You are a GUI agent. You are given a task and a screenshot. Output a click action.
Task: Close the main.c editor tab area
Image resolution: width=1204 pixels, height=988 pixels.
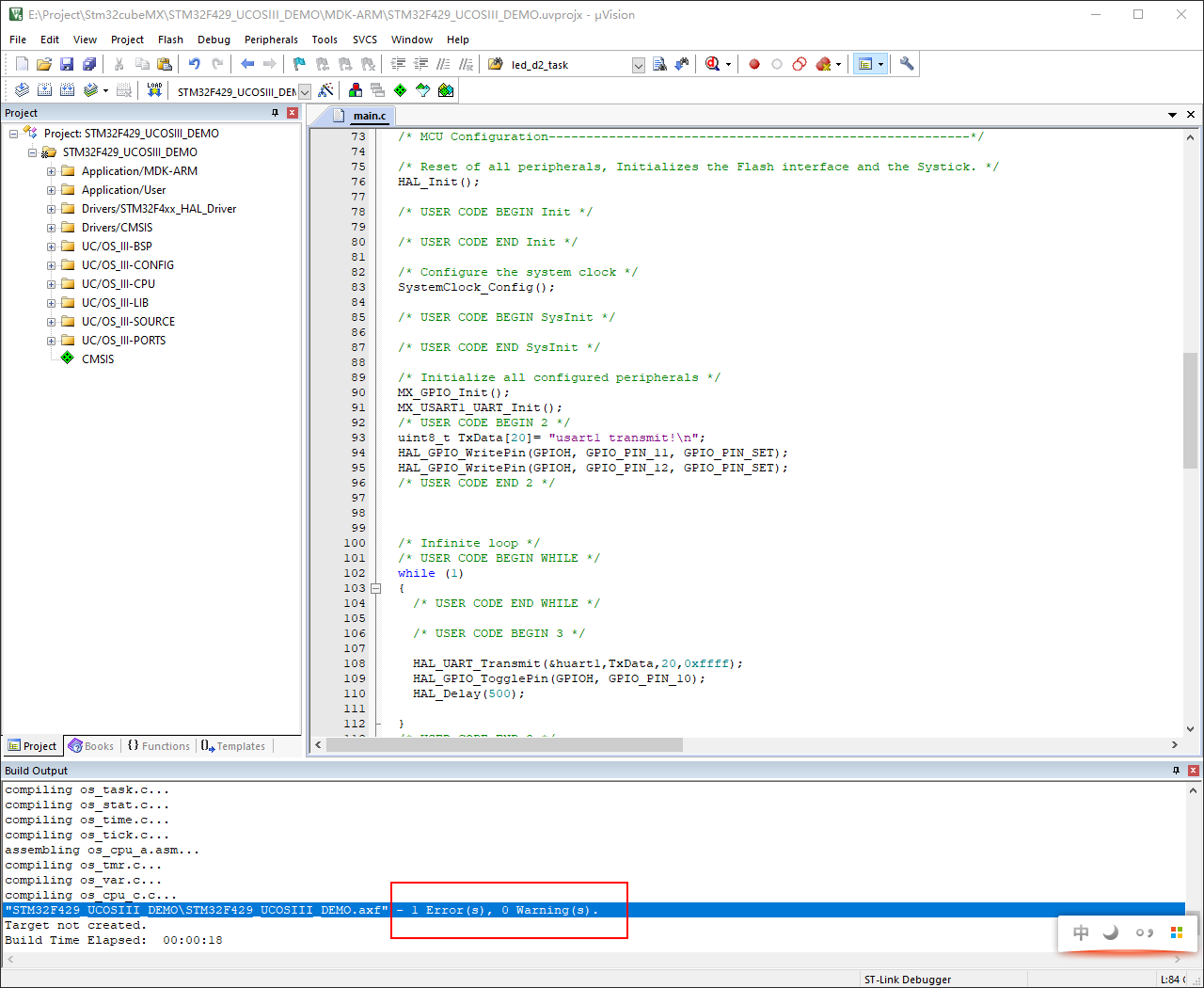(x=1191, y=115)
